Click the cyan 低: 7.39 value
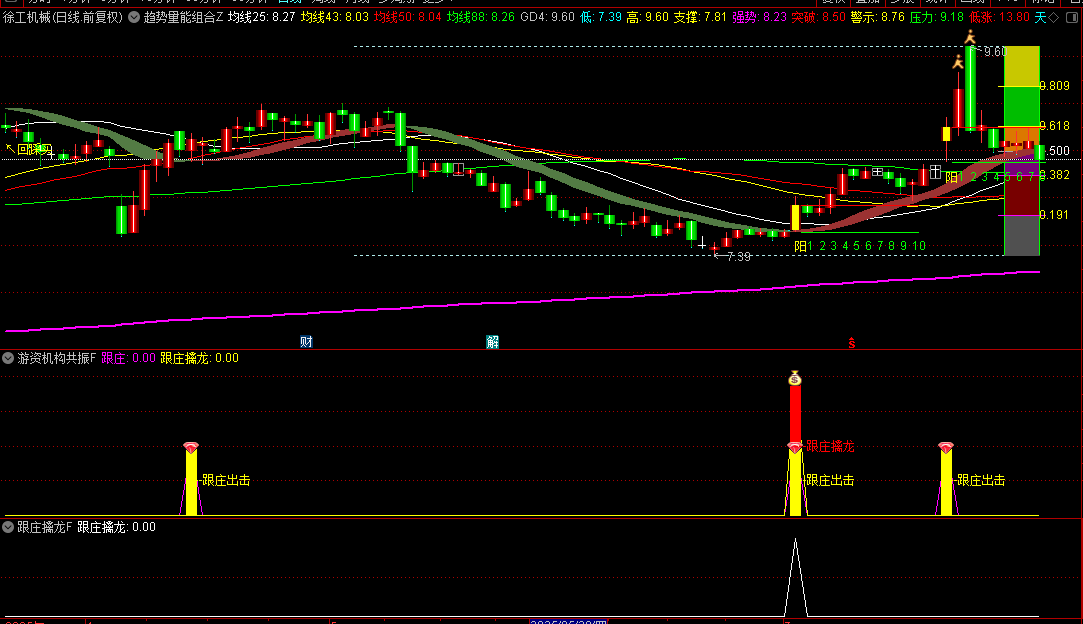This screenshot has width=1083, height=624. tap(601, 17)
